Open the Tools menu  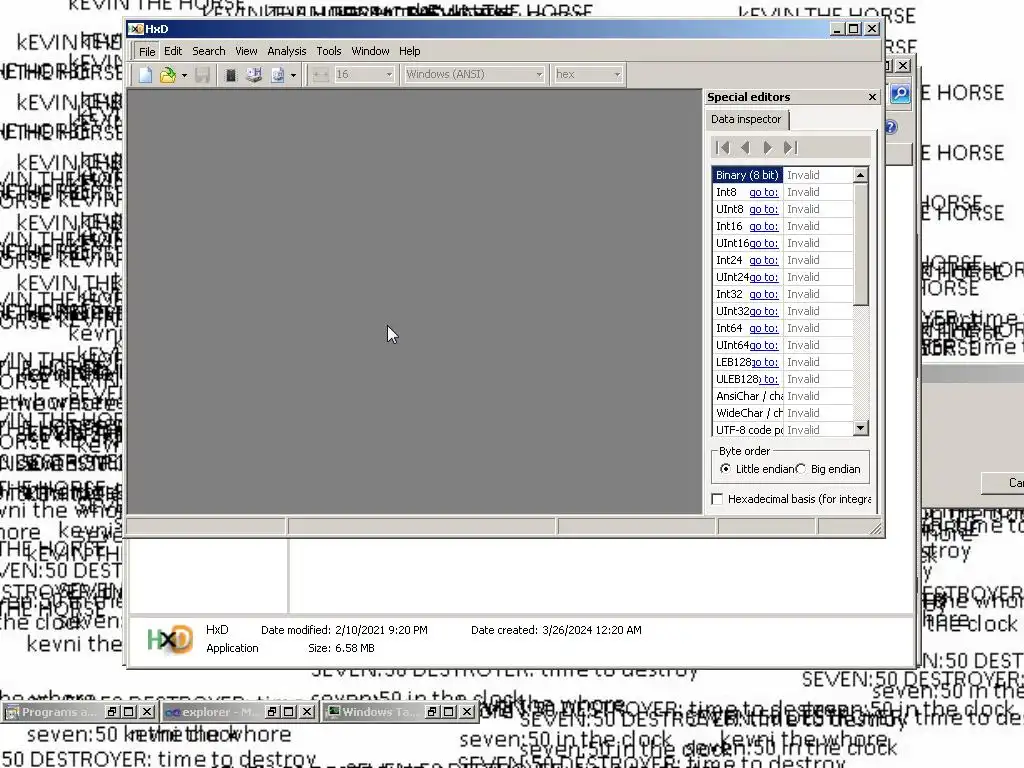tap(328, 51)
